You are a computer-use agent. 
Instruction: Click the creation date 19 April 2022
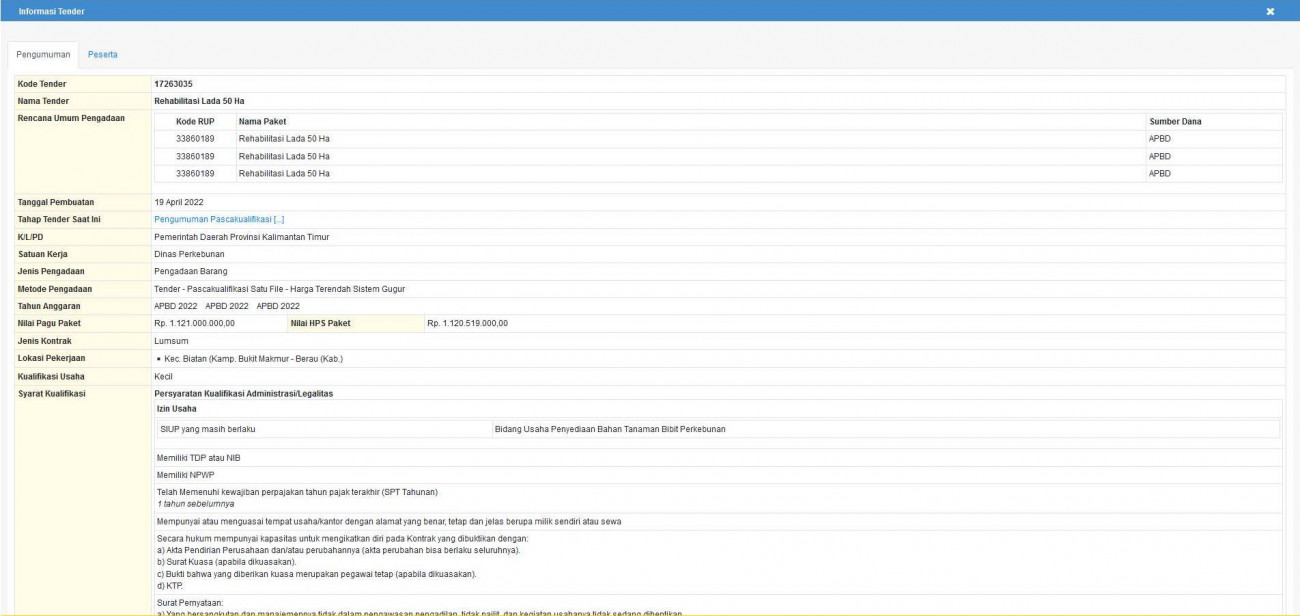coord(179,202)
